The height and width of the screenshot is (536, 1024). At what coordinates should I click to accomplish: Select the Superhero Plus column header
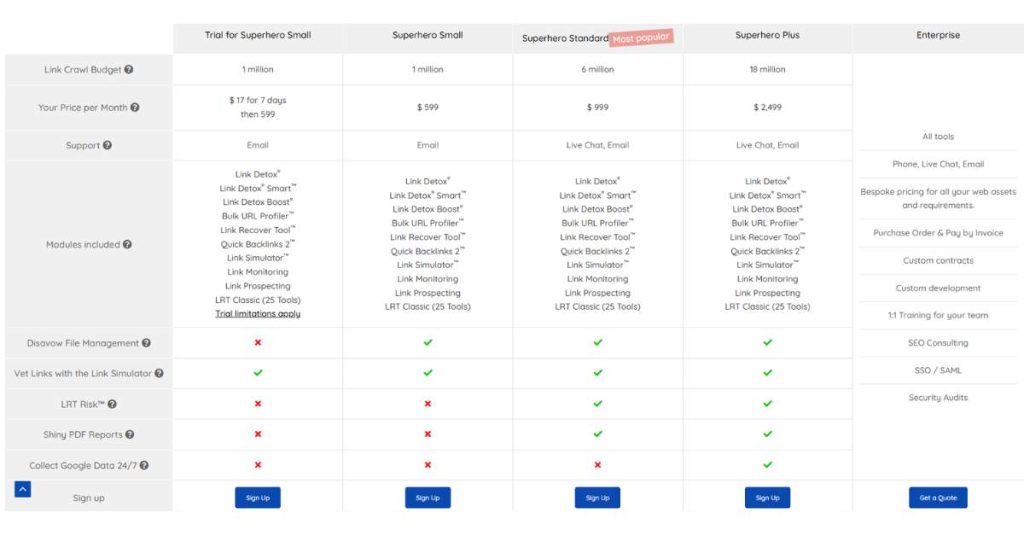pos(767,36)
